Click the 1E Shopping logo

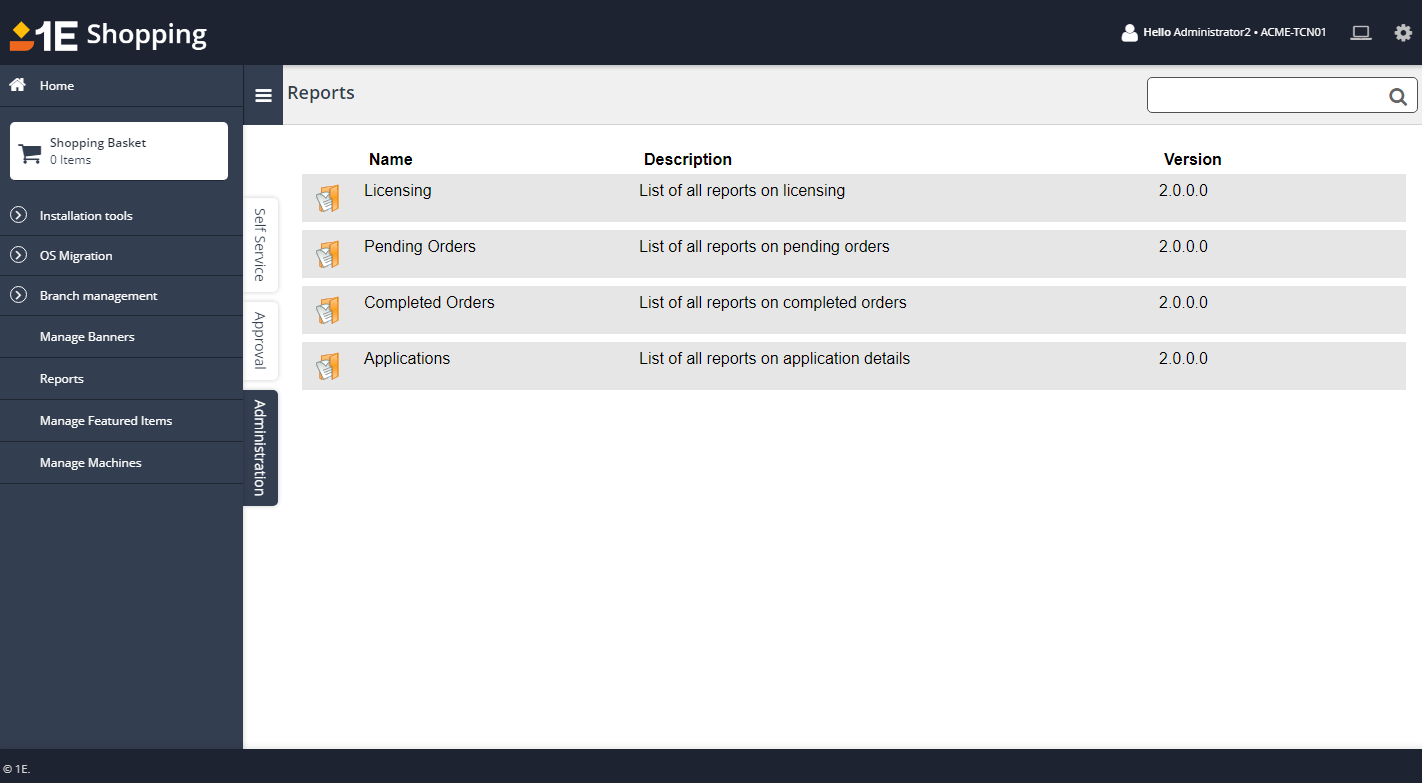(108, 34)
